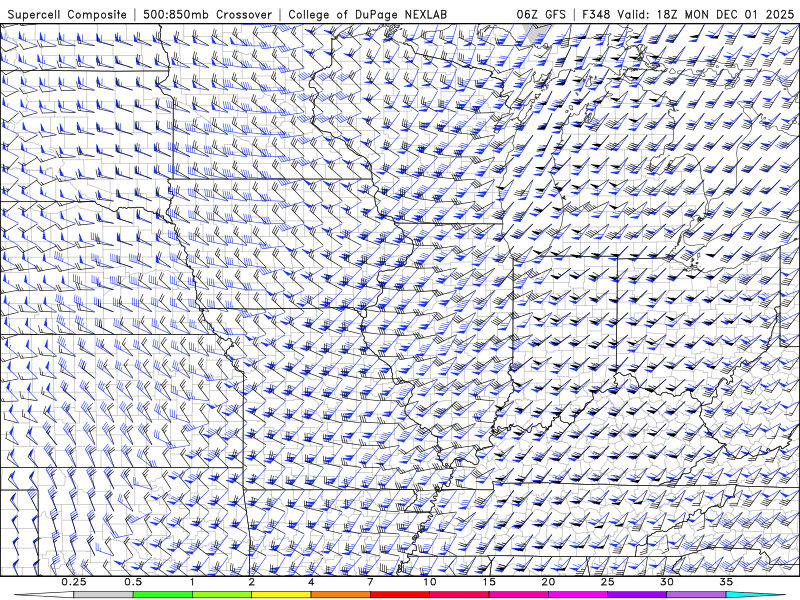Select the orange color bar segment

click(x=340, y=595)
